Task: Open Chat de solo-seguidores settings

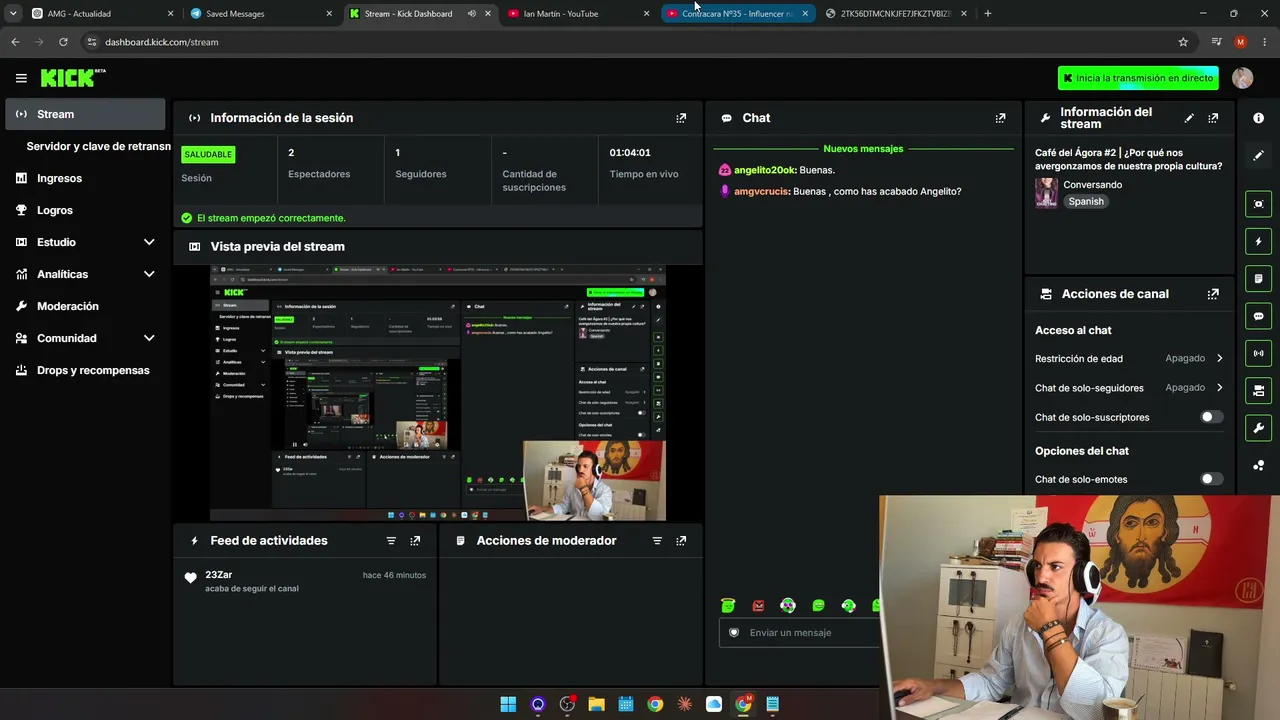Action: tap(1129, 387)
